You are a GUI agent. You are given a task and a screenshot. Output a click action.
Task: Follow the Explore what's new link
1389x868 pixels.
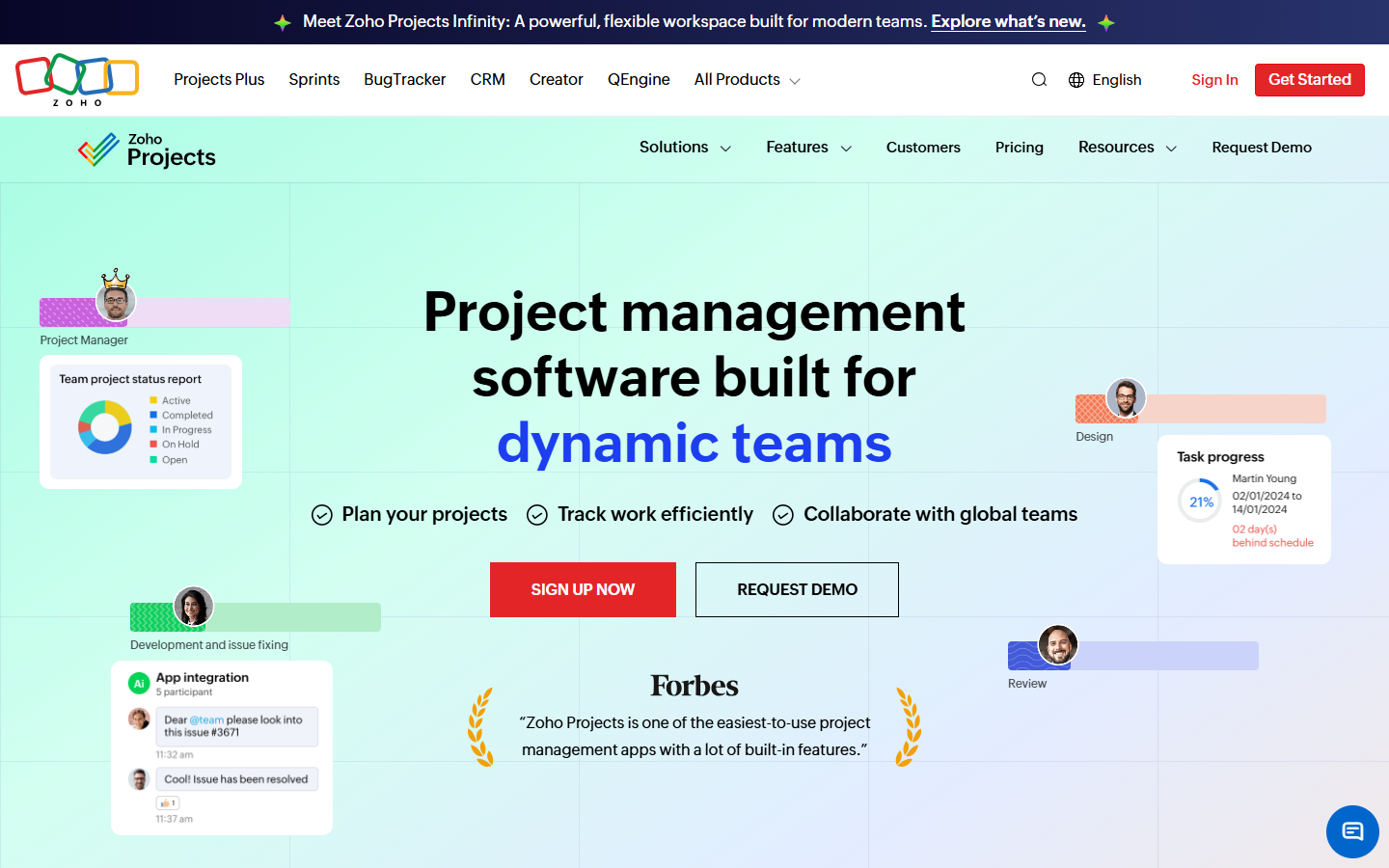(1008, 21)
